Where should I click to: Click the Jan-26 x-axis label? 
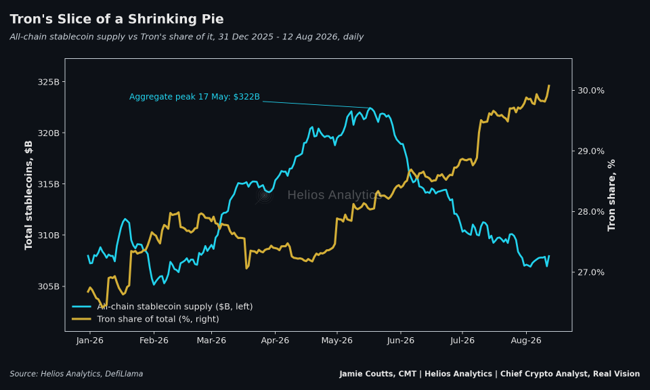(90, 340)
